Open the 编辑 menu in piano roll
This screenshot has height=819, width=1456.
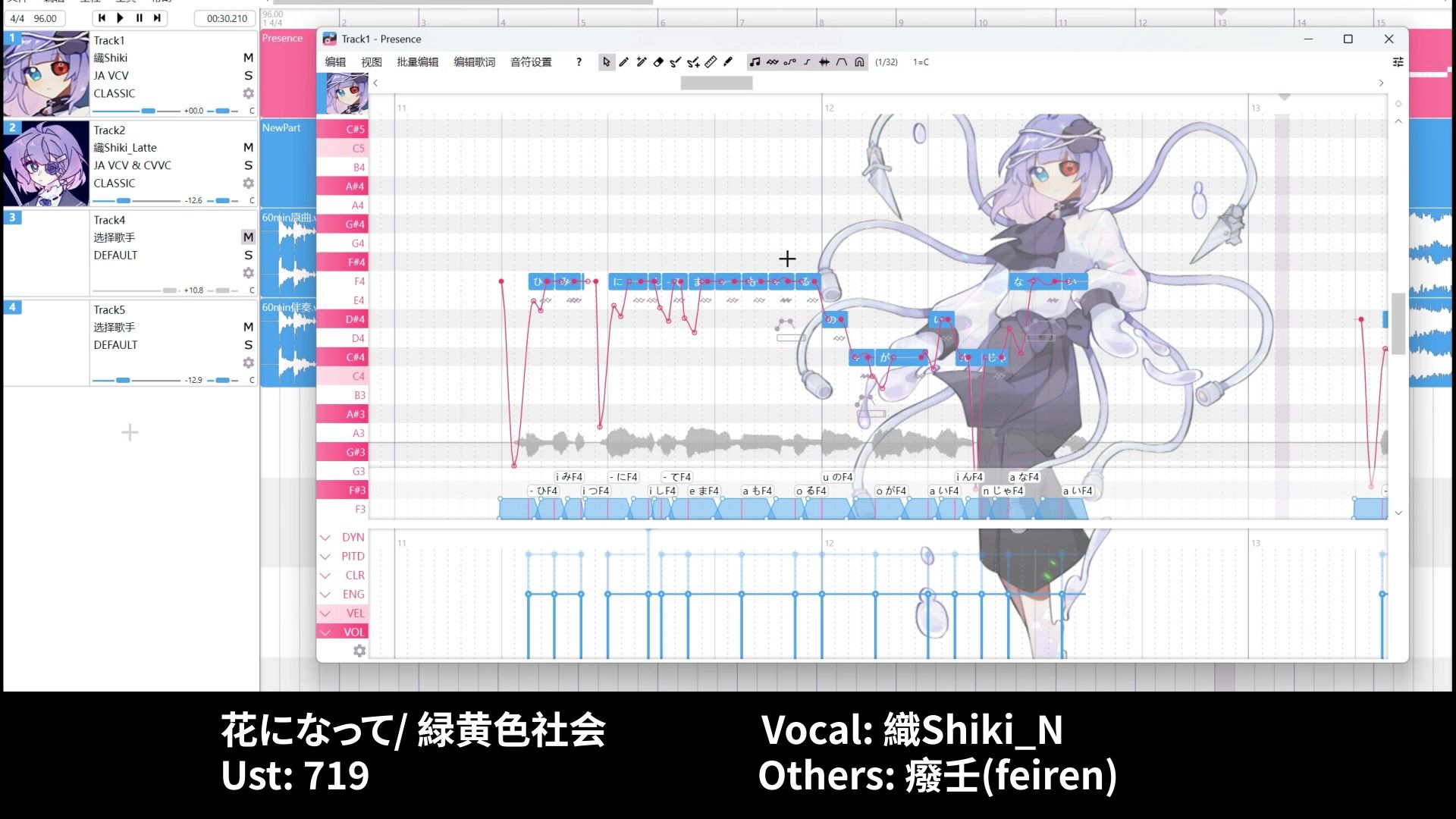point(335,62)
